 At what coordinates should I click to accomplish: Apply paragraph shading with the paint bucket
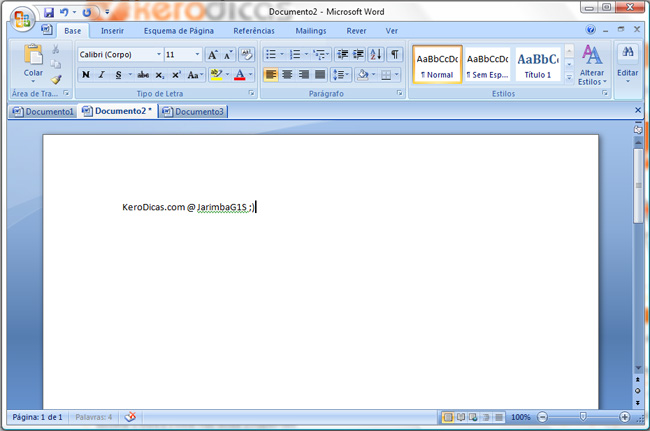[x=363, y=75]
